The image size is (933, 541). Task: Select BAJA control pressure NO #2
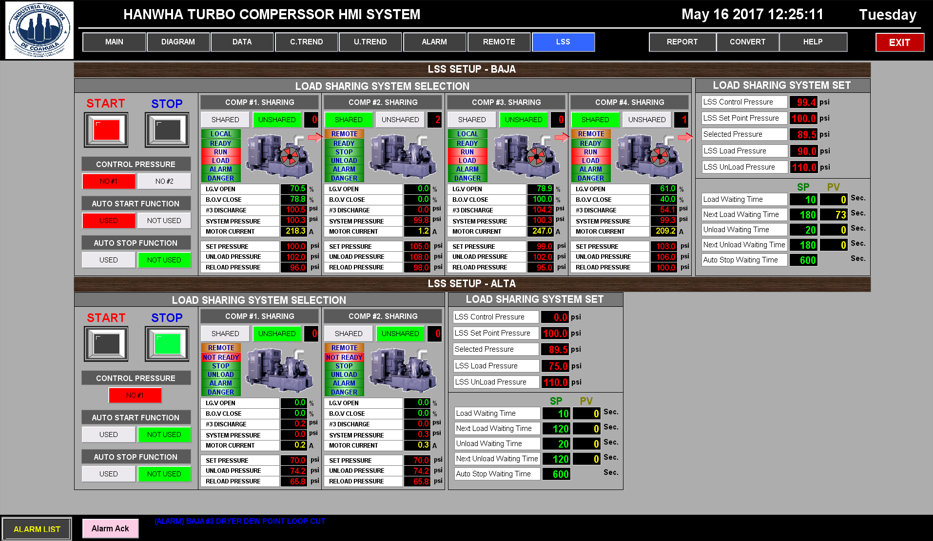point(164,181)
